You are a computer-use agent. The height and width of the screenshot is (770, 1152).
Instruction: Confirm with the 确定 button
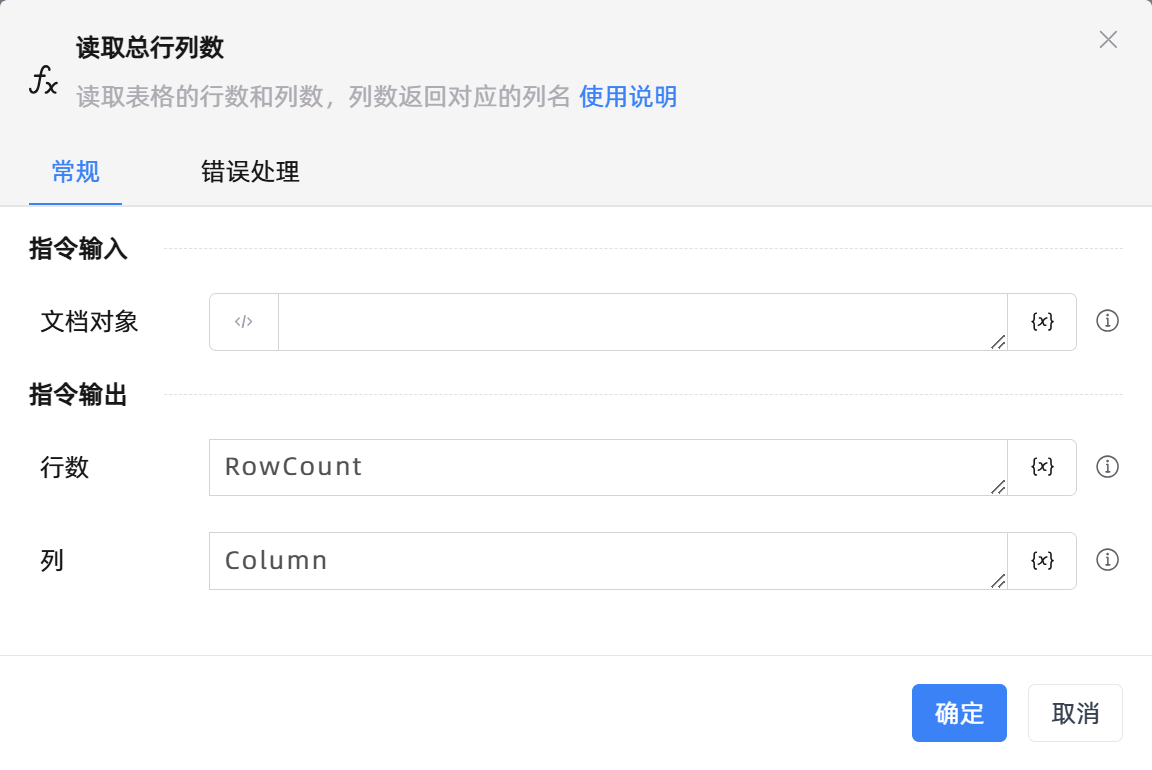959,713
